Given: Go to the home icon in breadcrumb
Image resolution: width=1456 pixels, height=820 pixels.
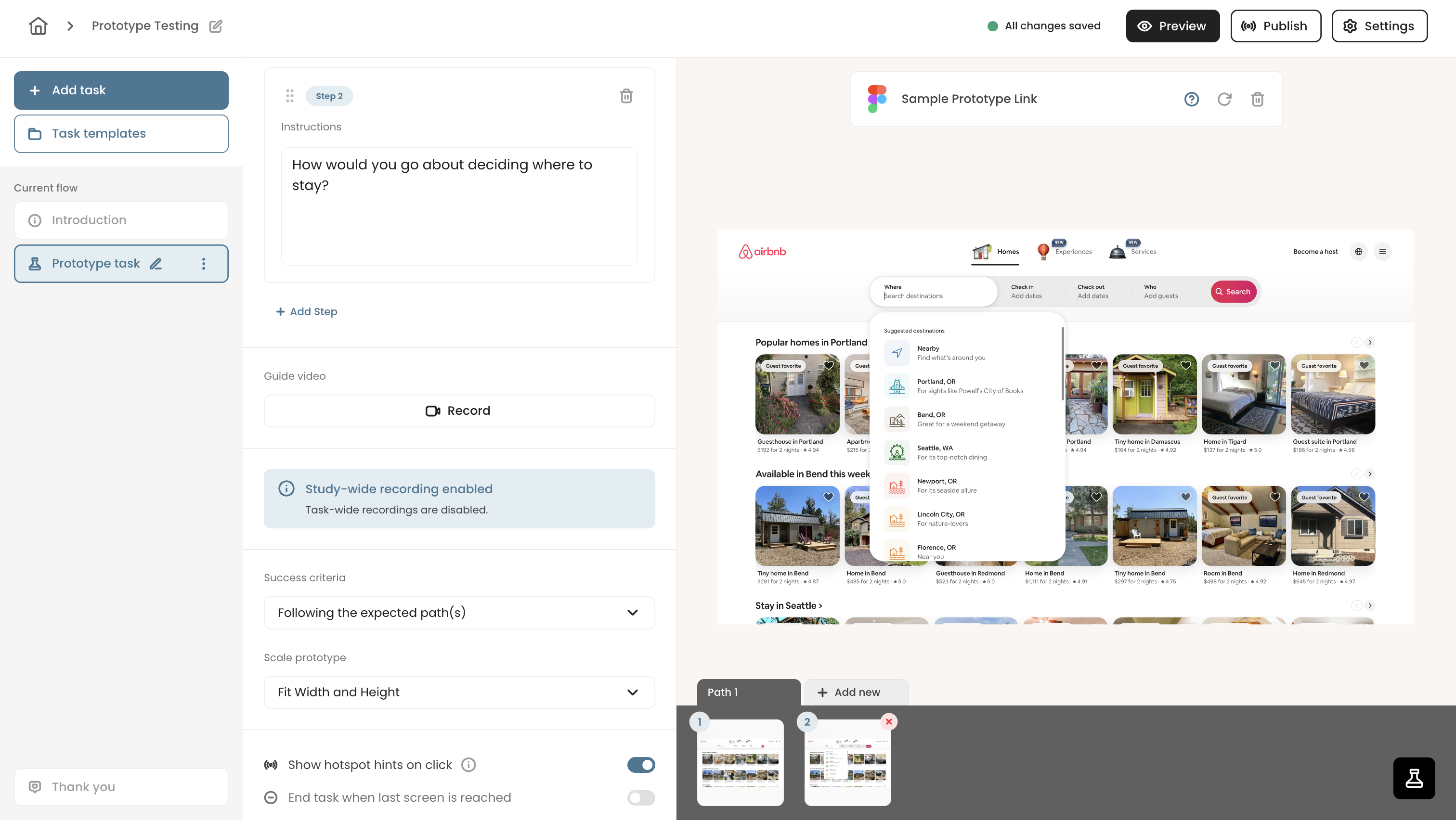Looking at the screenshot, I should pyautogui.click(x=38, y=26).
